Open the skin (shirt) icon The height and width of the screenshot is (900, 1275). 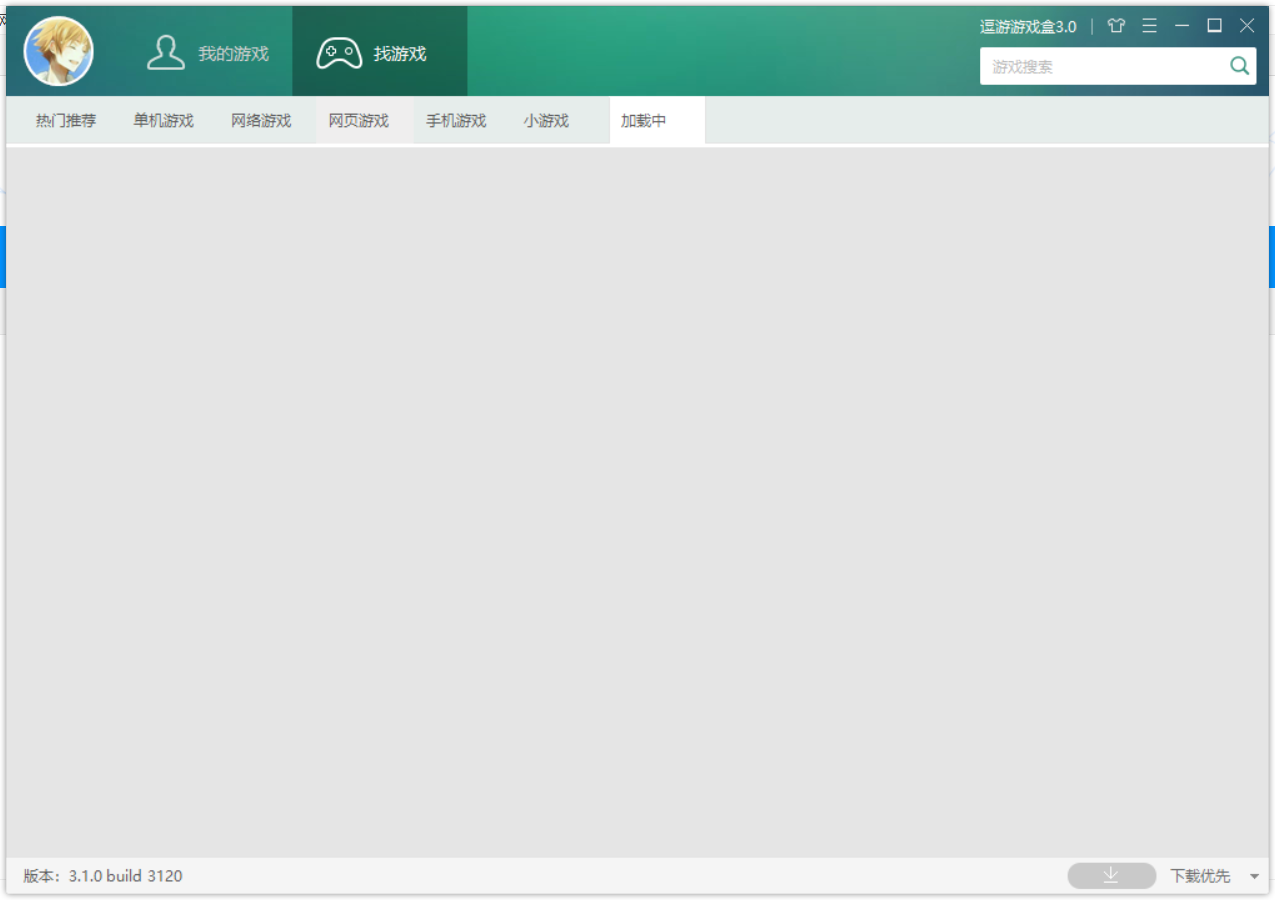(1116, 26)
